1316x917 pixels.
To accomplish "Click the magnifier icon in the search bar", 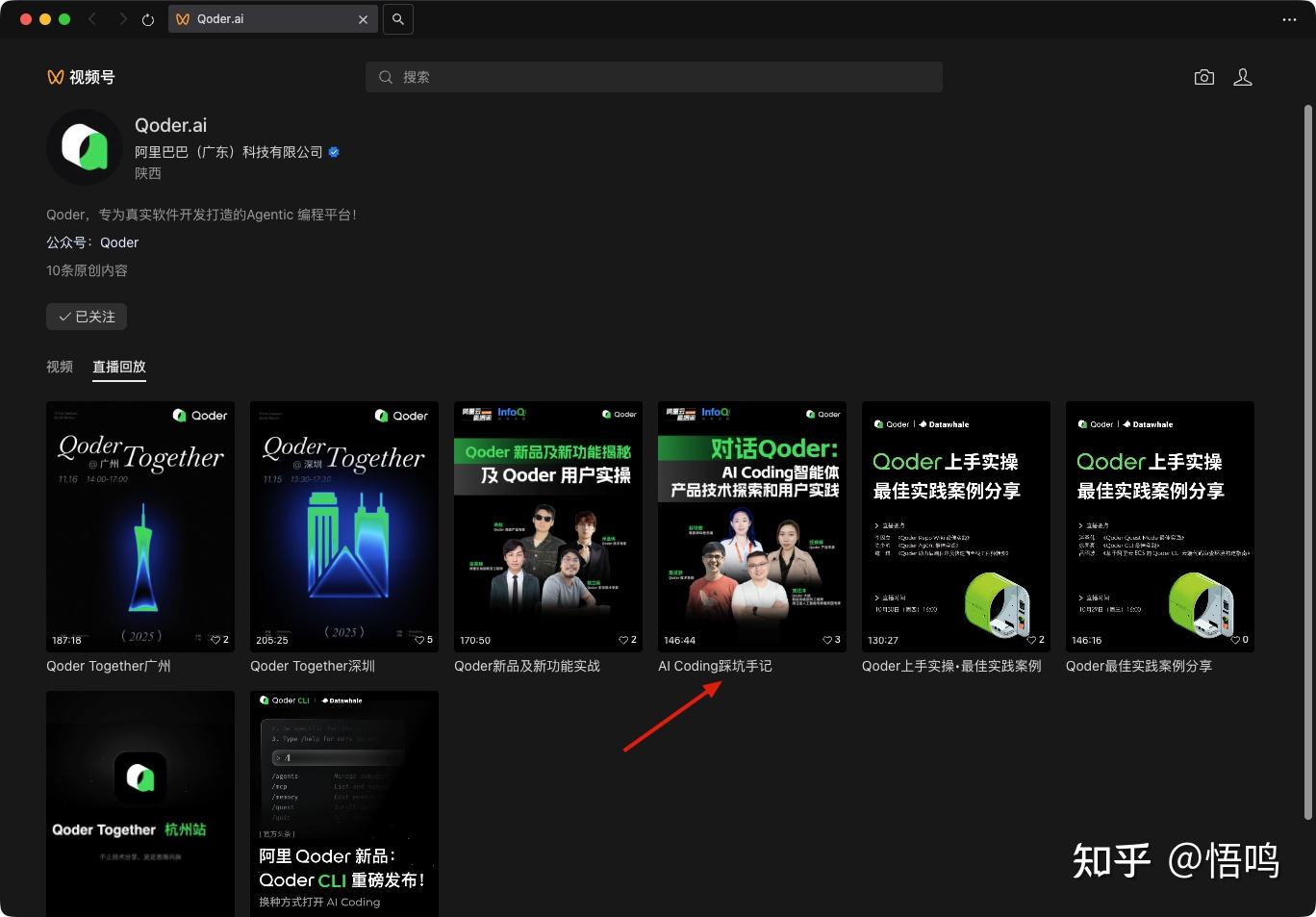I will pyautogui.click(x=386, y=77).
